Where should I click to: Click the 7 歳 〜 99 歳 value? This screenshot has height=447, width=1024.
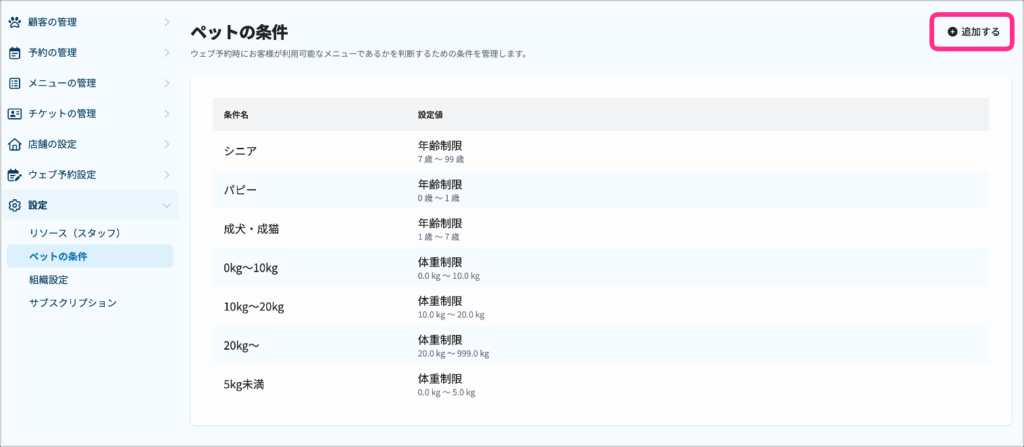pyautogui.click(x=441, y=159)
